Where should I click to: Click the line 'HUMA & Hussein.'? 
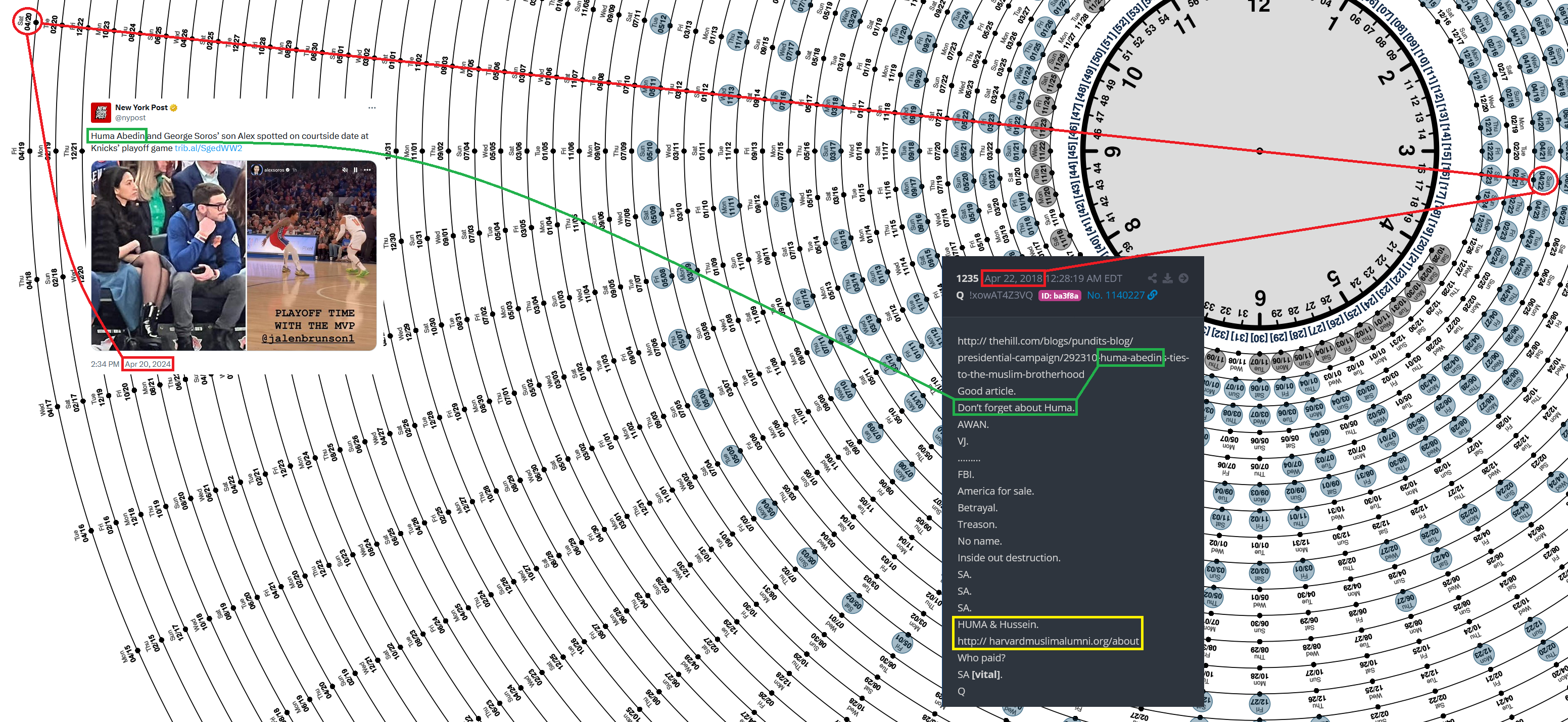point(997,624)
